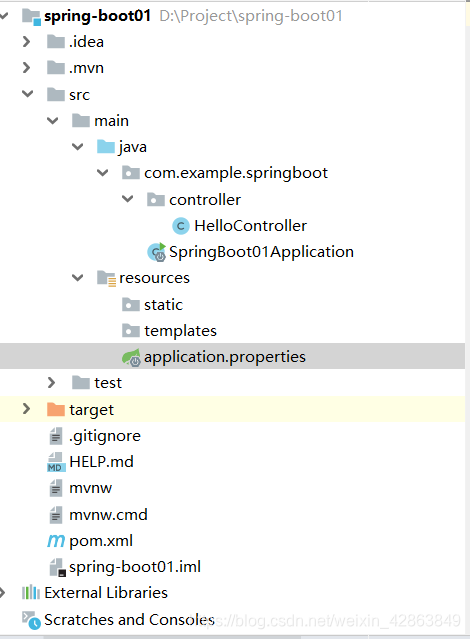Select the 'spring-boot01.iml' file name
The width and height of the screenshot is (470, 639).
135,568
